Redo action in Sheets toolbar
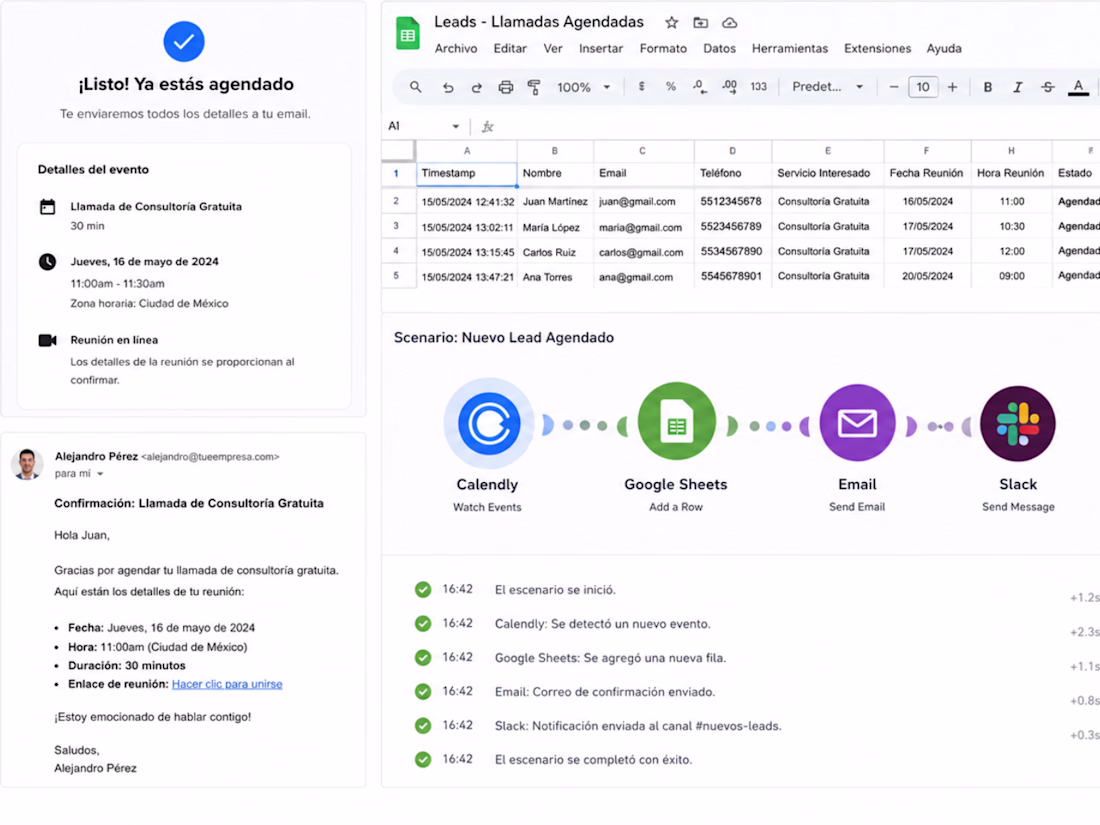Image resolution: width=1100 pixels, height=825 pixels. (476, 87)
